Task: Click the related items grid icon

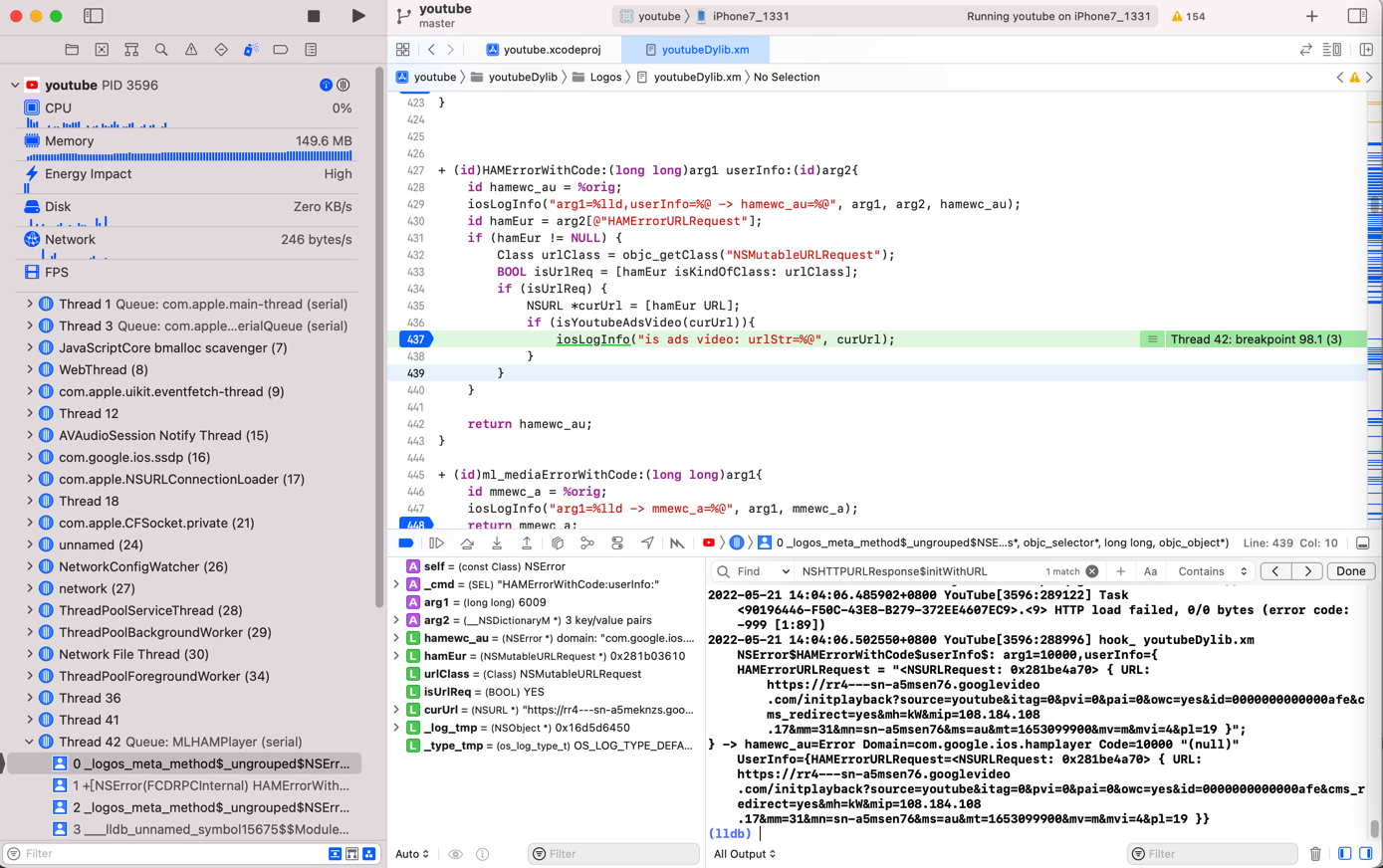Action: (402, 50)
